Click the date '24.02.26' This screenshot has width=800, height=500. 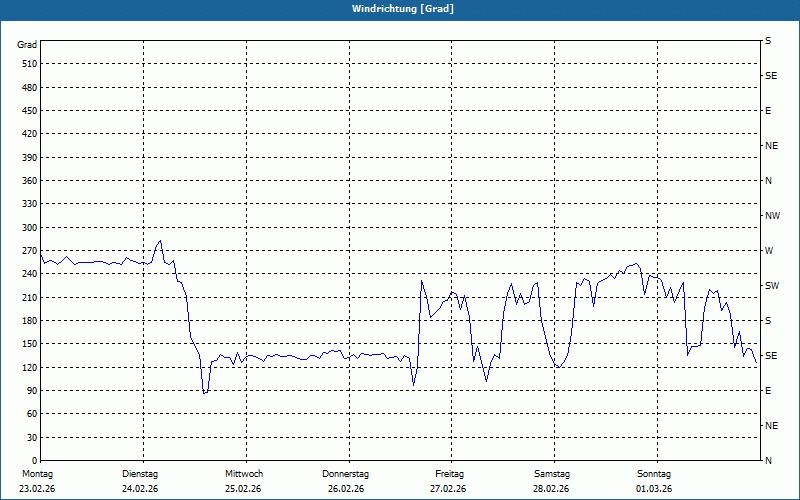pyautogui.click(x=140, y=489)
